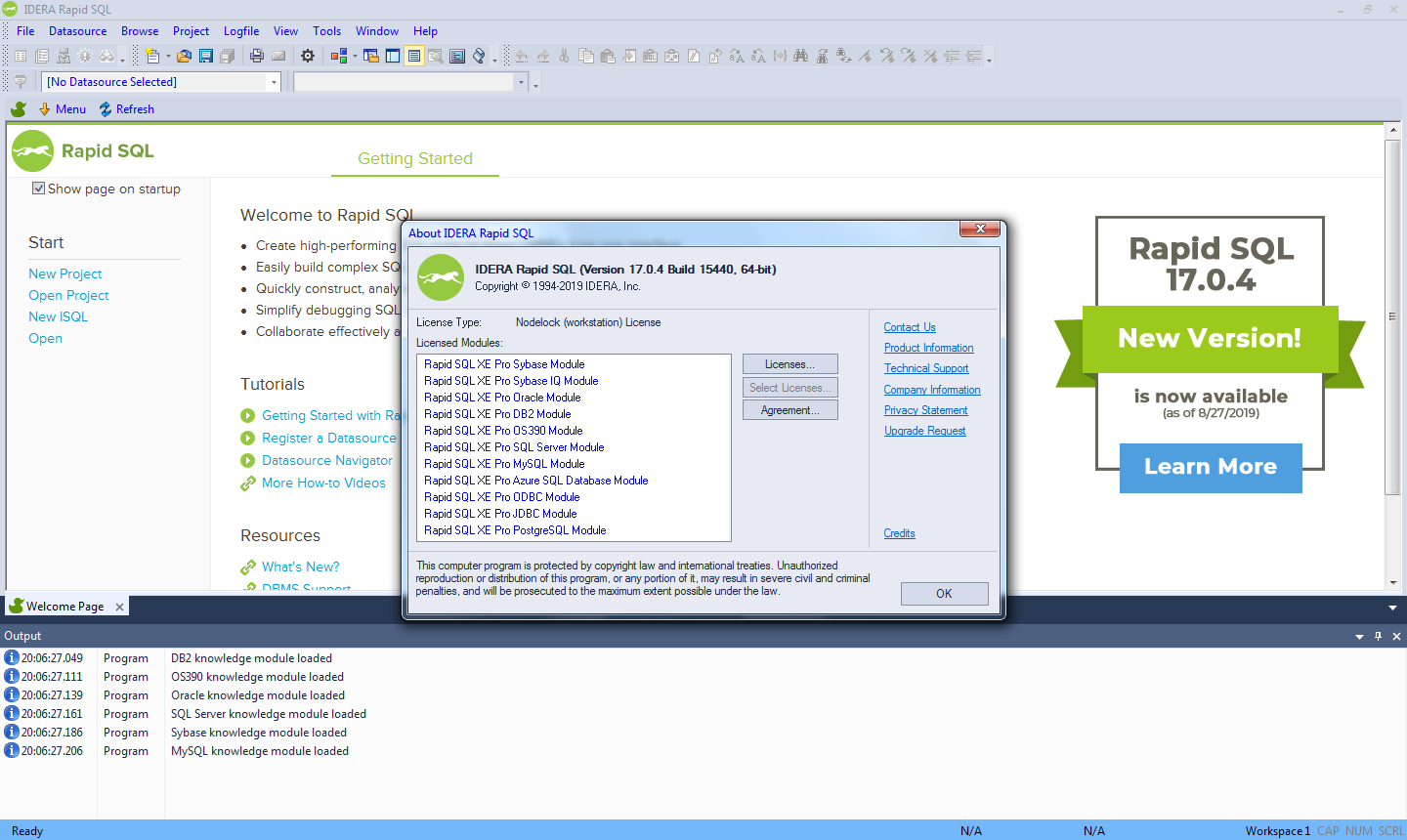Open the Credits link

pos(899,533)
